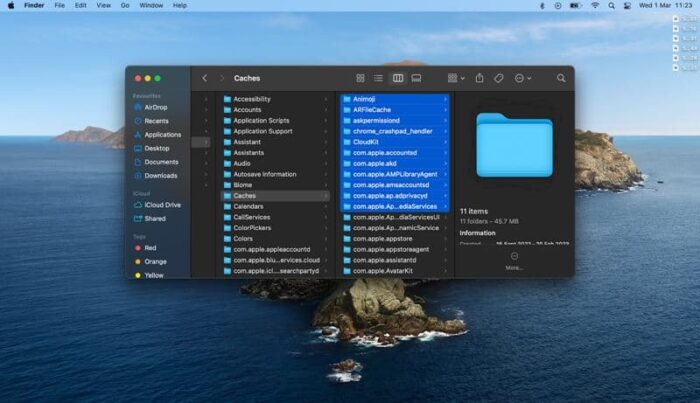The height and width of the screenshot is (403, 700).
Task: Select the com.apple.AMPLibraryAgent folder
Action: point(395,174)
